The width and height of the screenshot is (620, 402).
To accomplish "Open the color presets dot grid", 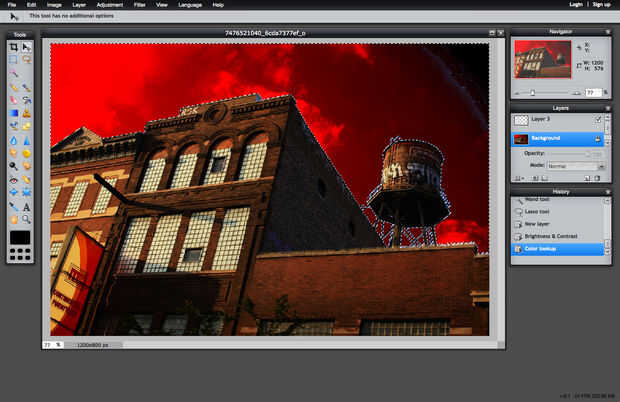I will tap(20, 255).
